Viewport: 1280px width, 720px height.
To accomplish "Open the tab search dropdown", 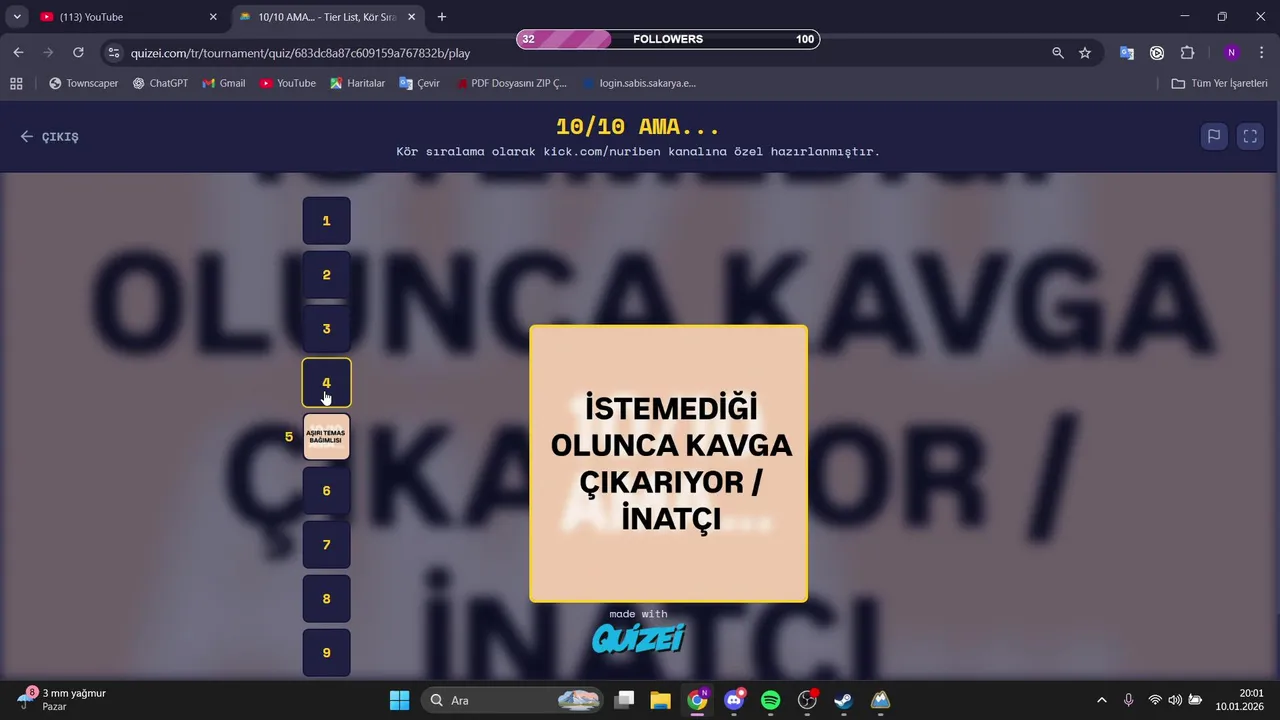I will click(x=17, y=17).
